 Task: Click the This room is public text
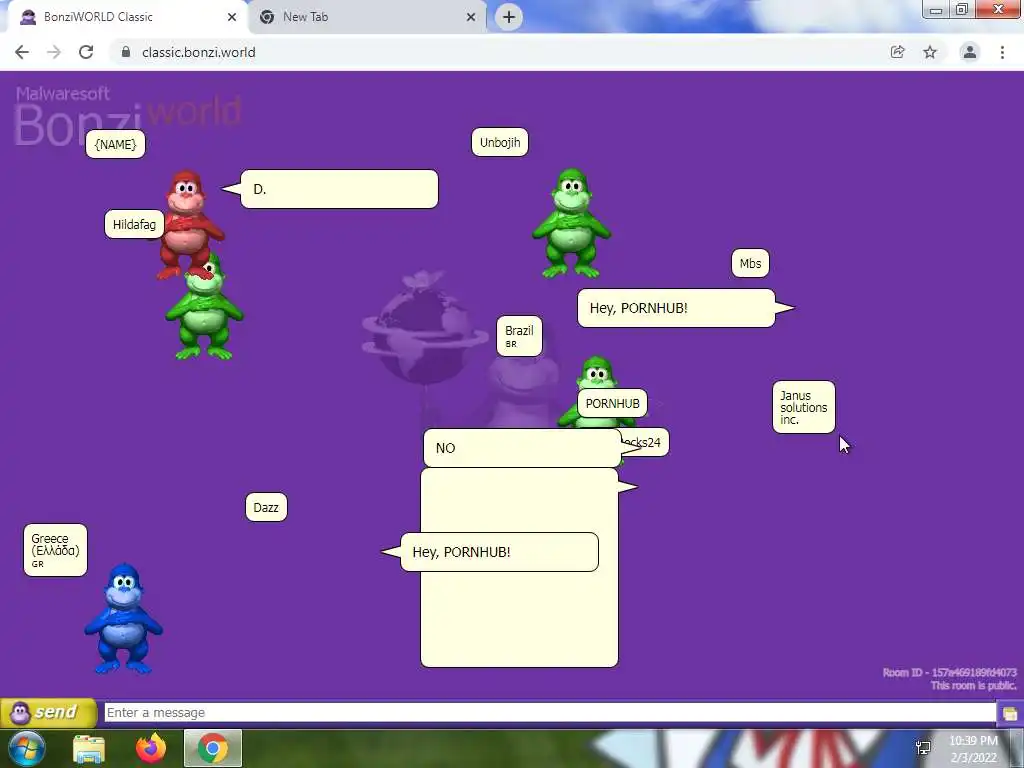coord(973,685)
